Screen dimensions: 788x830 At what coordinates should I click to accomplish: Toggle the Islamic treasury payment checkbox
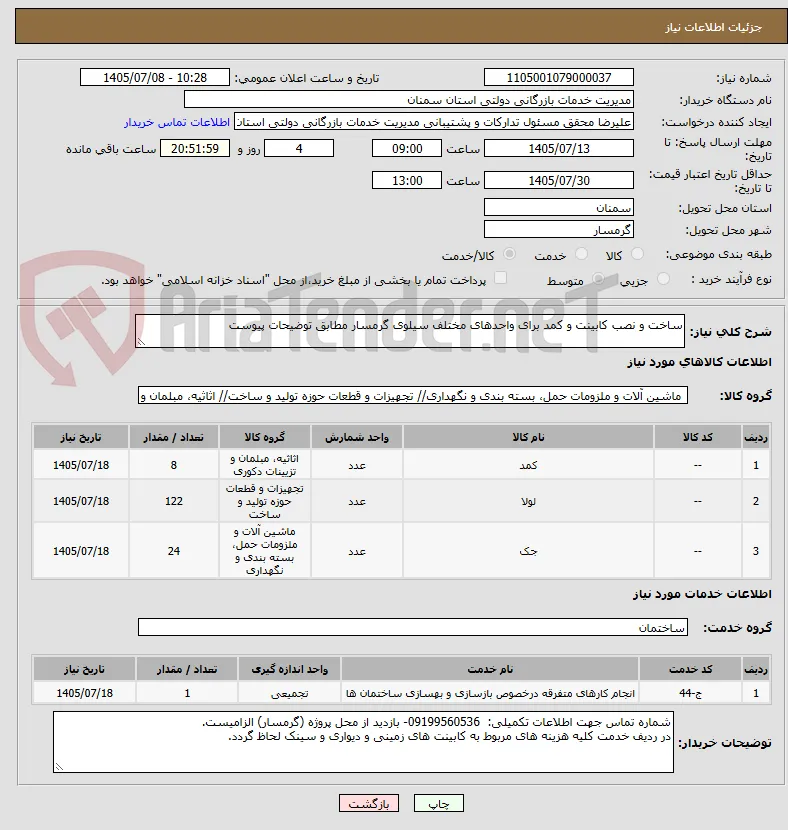tap(500, 277)
